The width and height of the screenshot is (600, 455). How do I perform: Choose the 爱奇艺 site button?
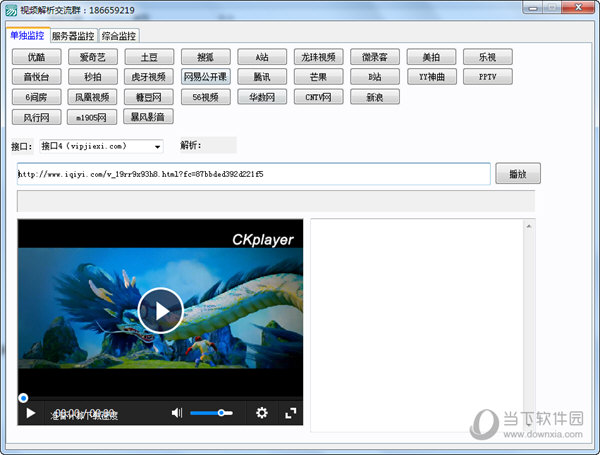(93, 57)
